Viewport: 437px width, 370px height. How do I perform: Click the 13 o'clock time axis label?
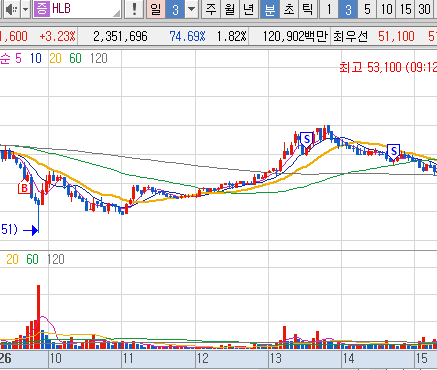click(x=276, y=358)
